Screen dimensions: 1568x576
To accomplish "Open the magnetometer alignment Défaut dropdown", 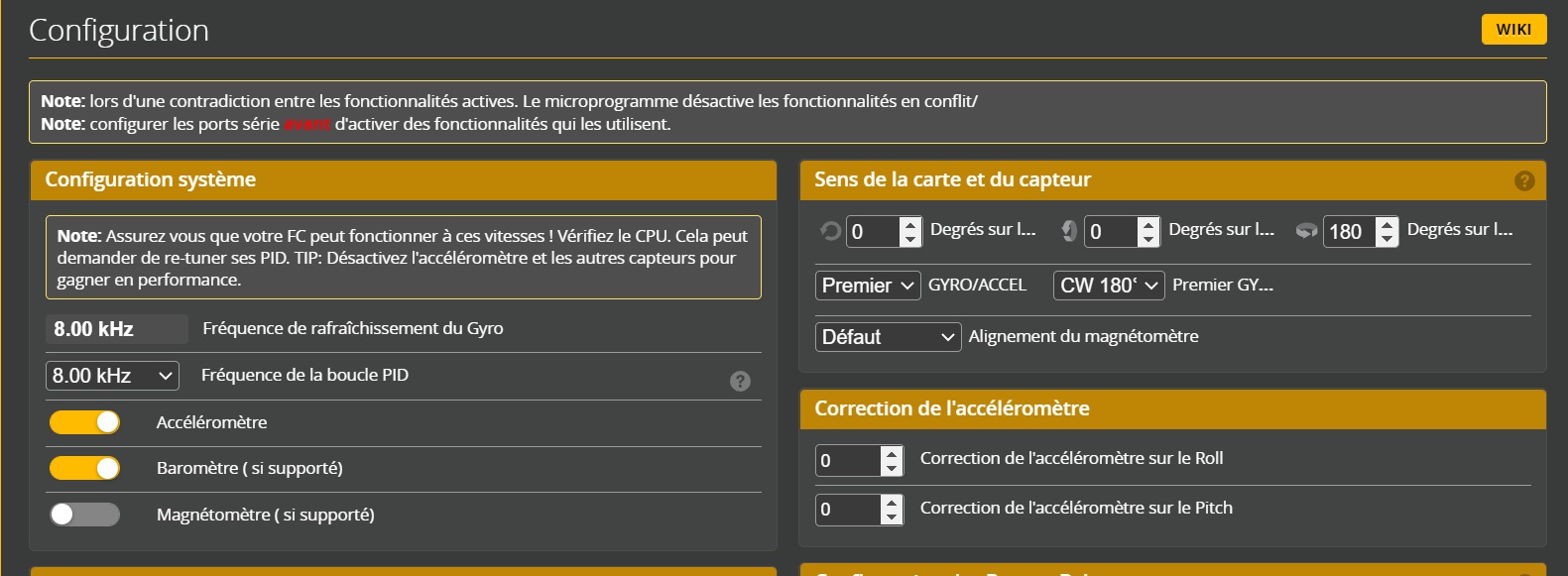I will pyautogui.click(x=888, y=337).
